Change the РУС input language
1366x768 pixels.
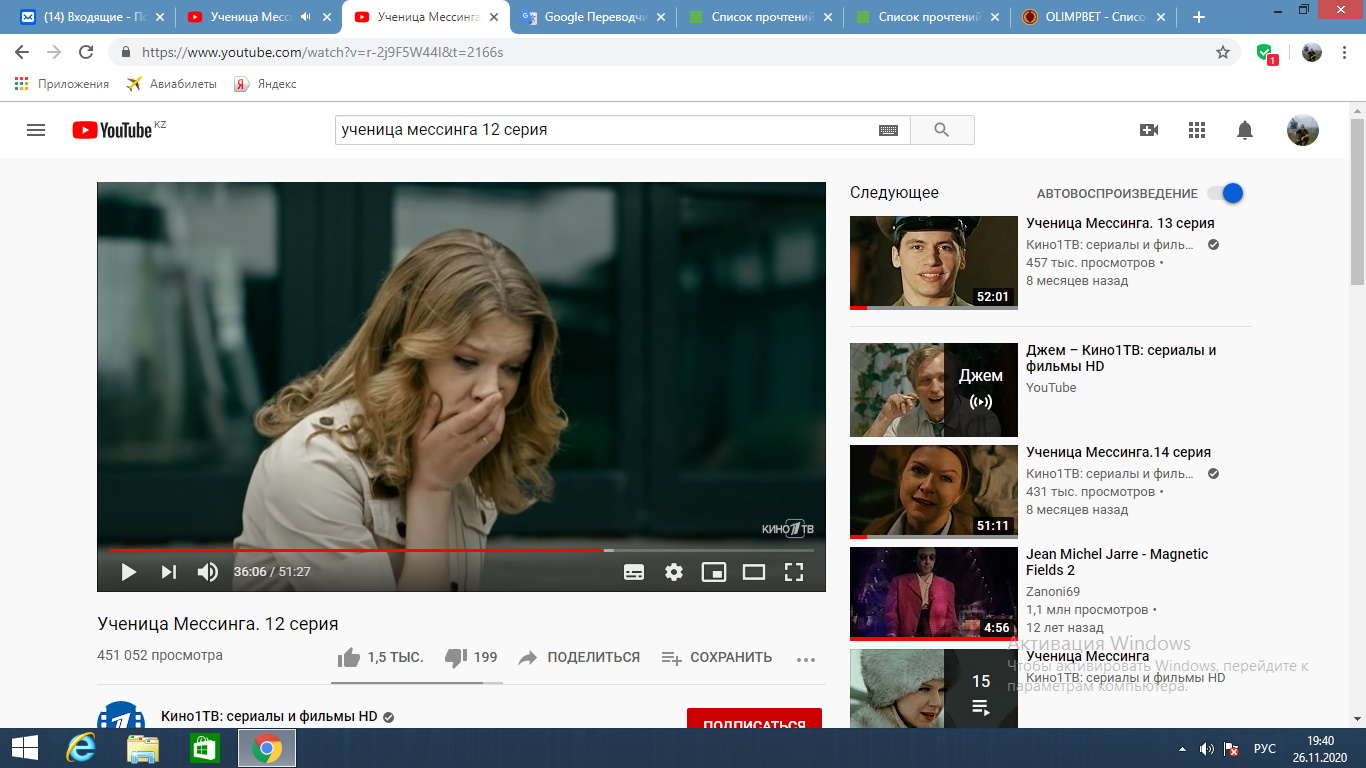coord(1265,748)
